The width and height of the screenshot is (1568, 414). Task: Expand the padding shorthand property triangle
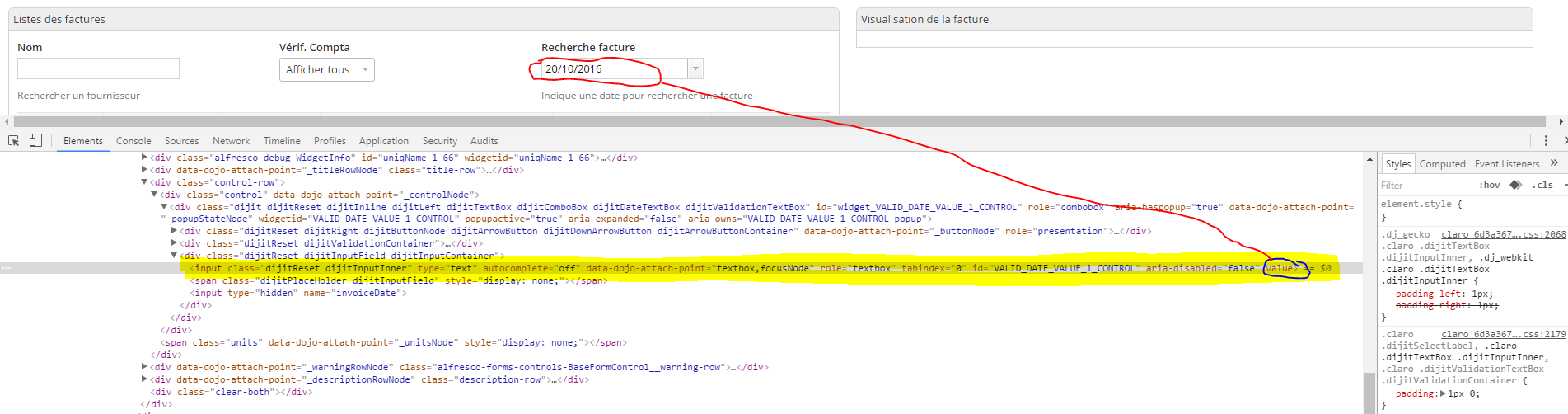pyautogui.click(x=1443, y=393)
